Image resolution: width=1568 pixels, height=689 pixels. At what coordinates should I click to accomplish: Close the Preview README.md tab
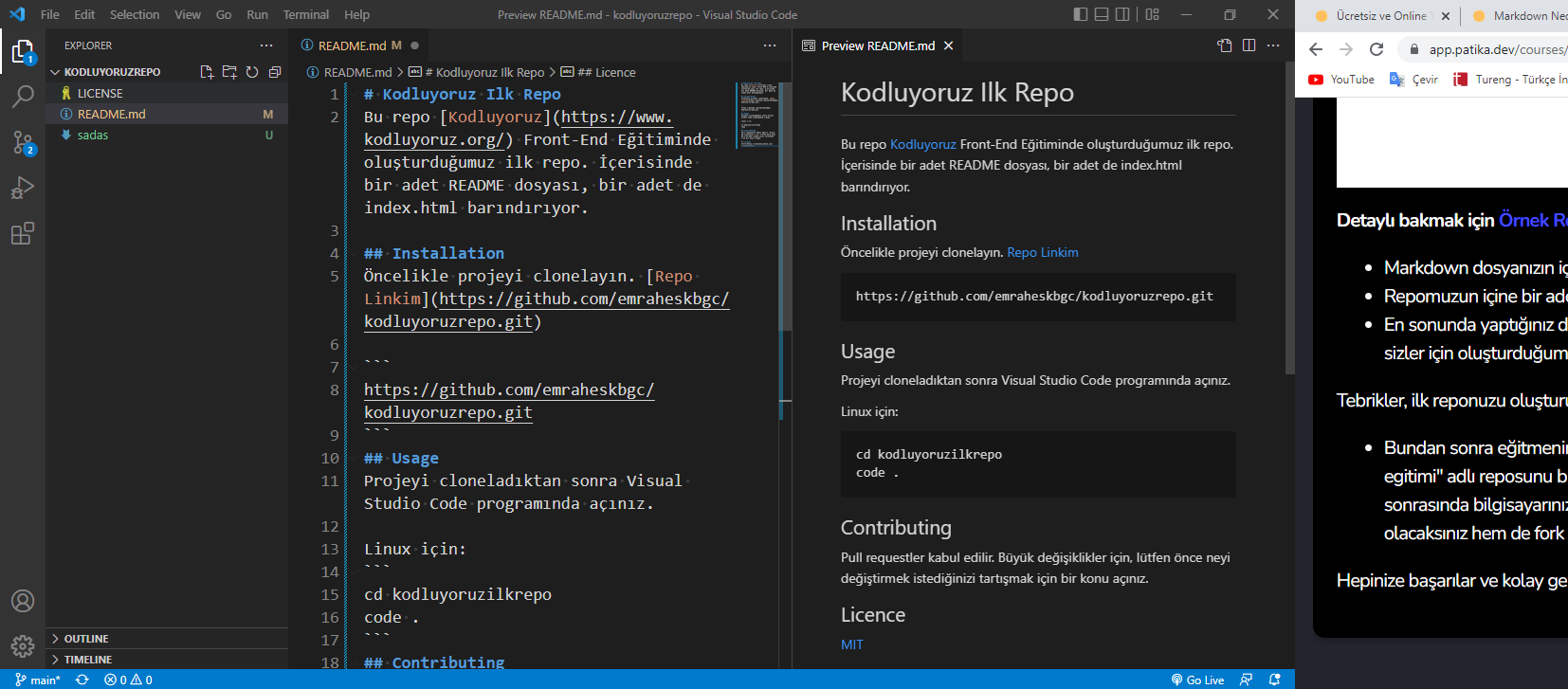[948, 45]
